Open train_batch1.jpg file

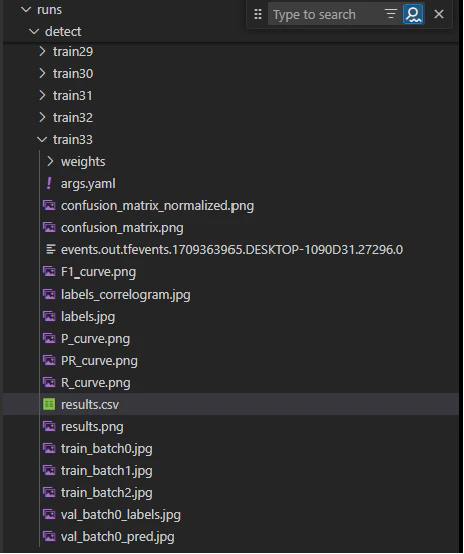pyautogui.click(x=106, y=471)
